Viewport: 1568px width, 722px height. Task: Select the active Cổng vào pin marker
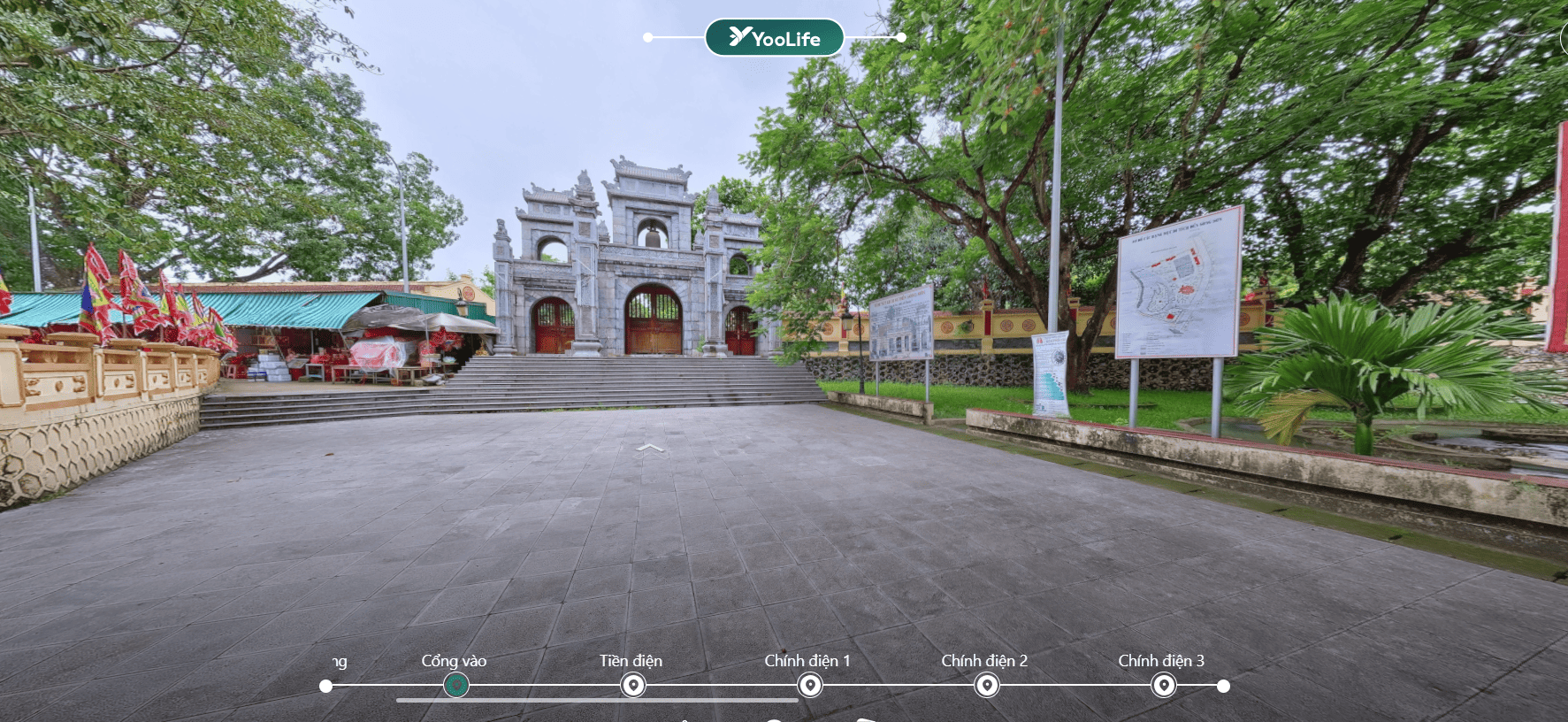tap(456, 685)
